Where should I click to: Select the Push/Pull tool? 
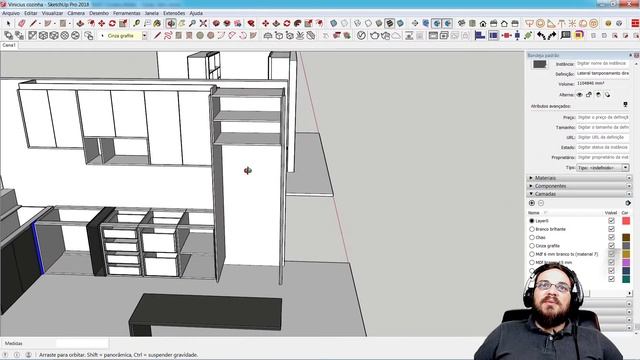click(x=80, y=24)
